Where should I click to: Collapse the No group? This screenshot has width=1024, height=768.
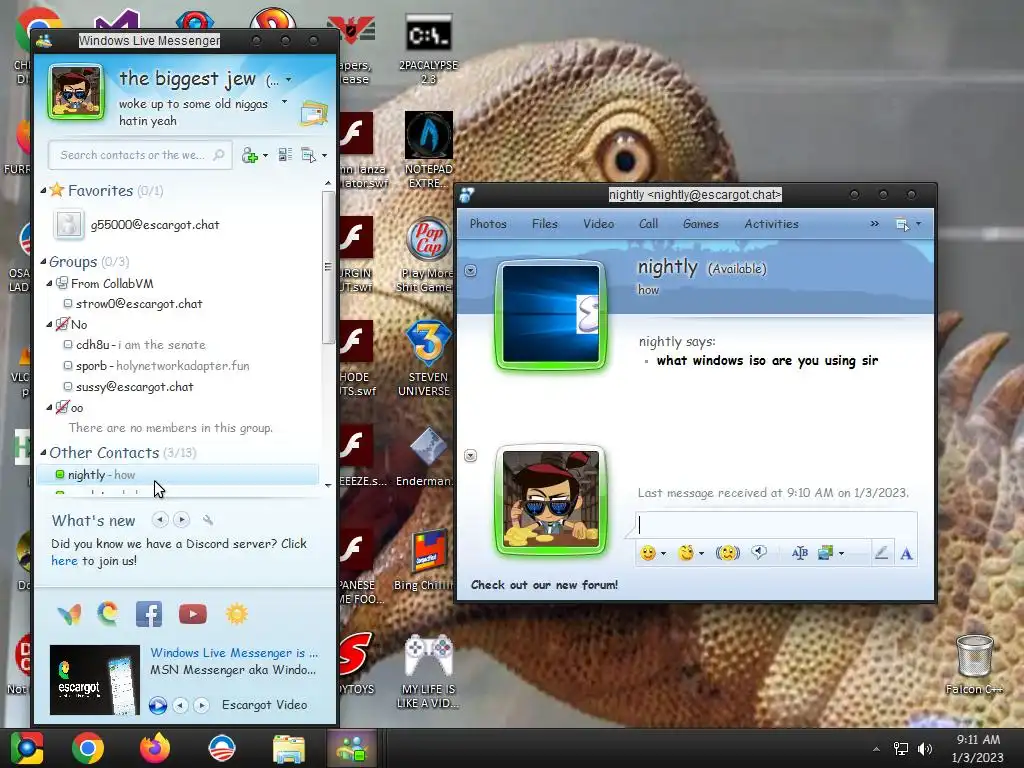click(50, 325)
